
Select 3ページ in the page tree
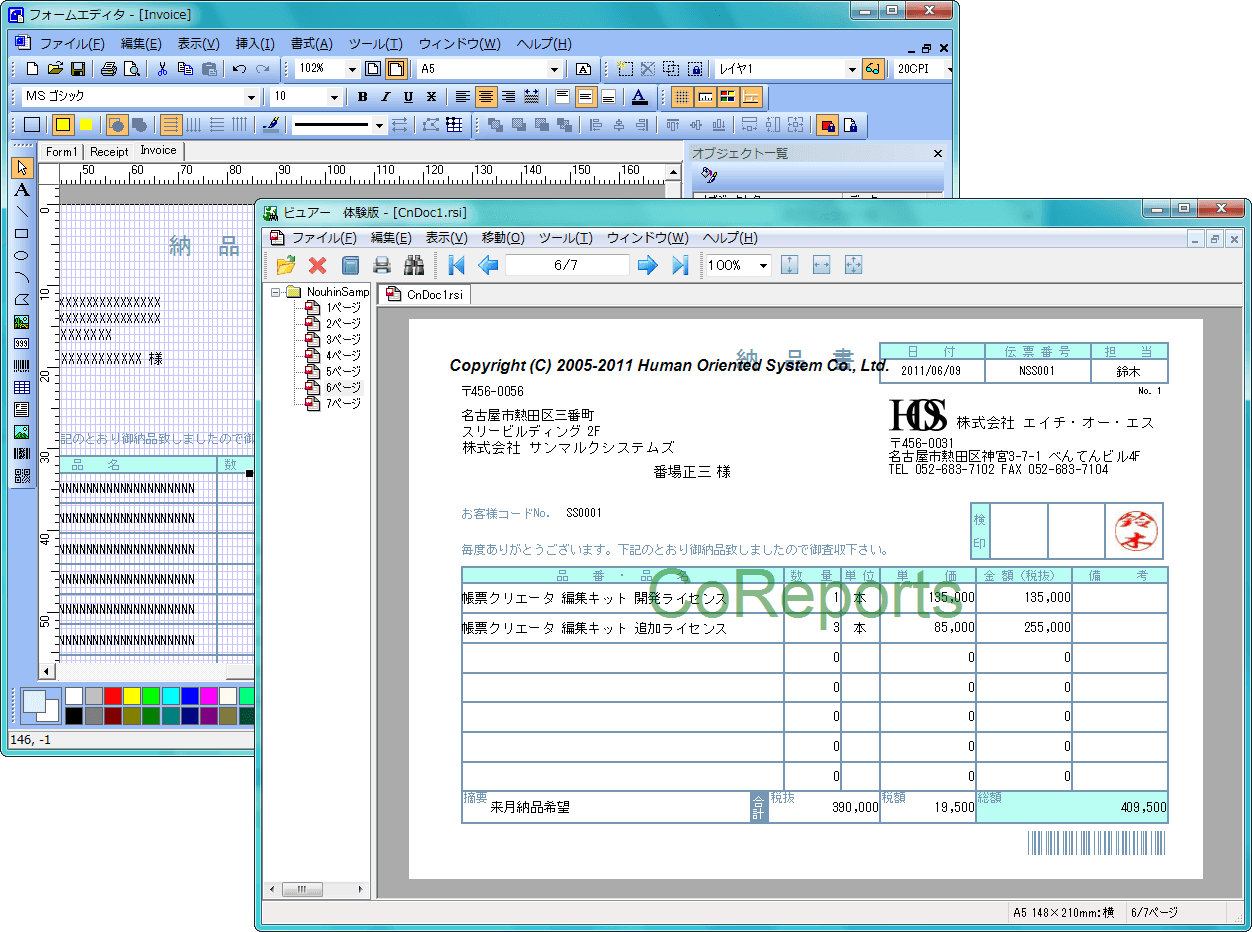[x=343, y=339]
